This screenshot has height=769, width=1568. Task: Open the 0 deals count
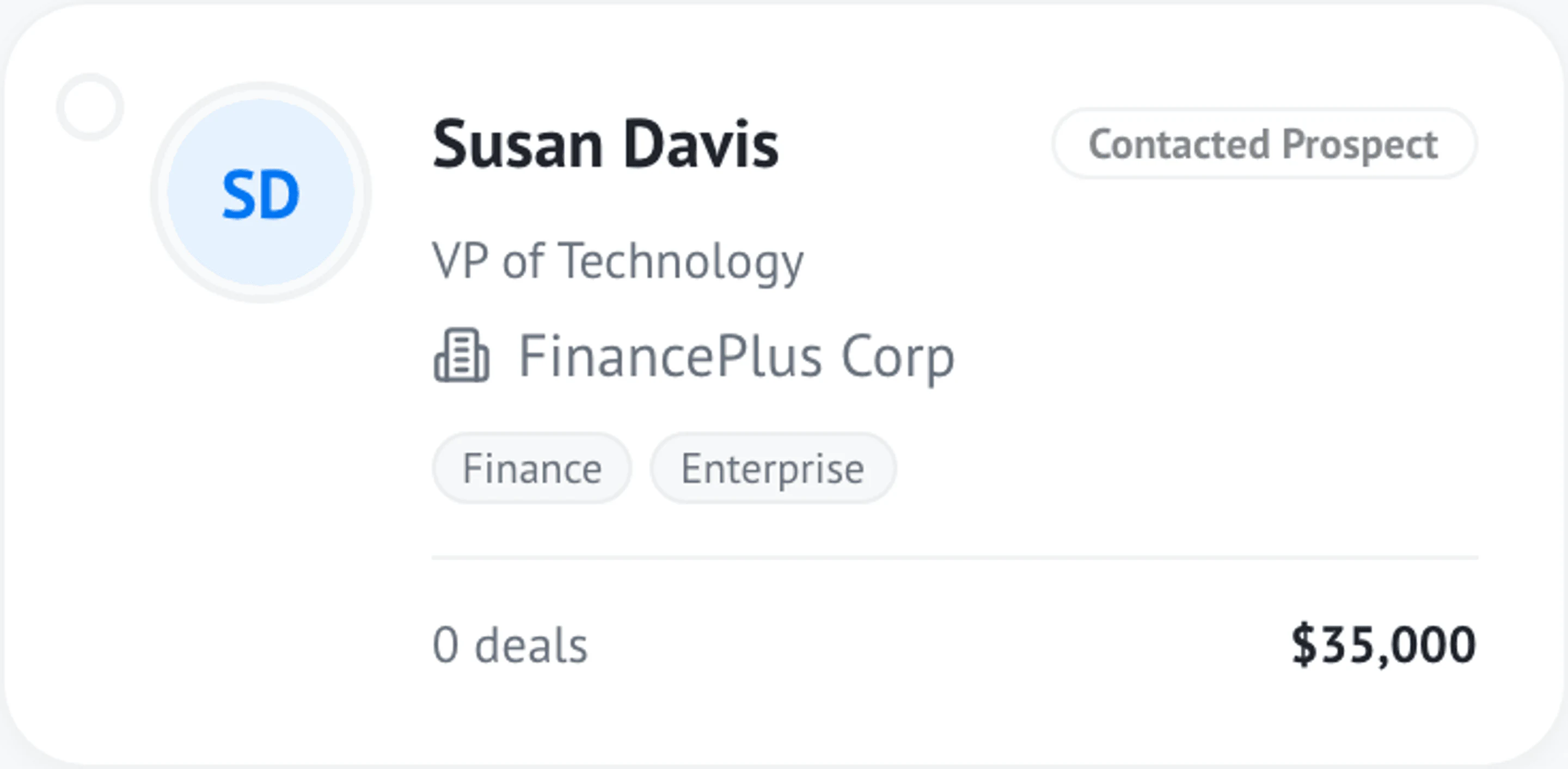coord(510,645)
